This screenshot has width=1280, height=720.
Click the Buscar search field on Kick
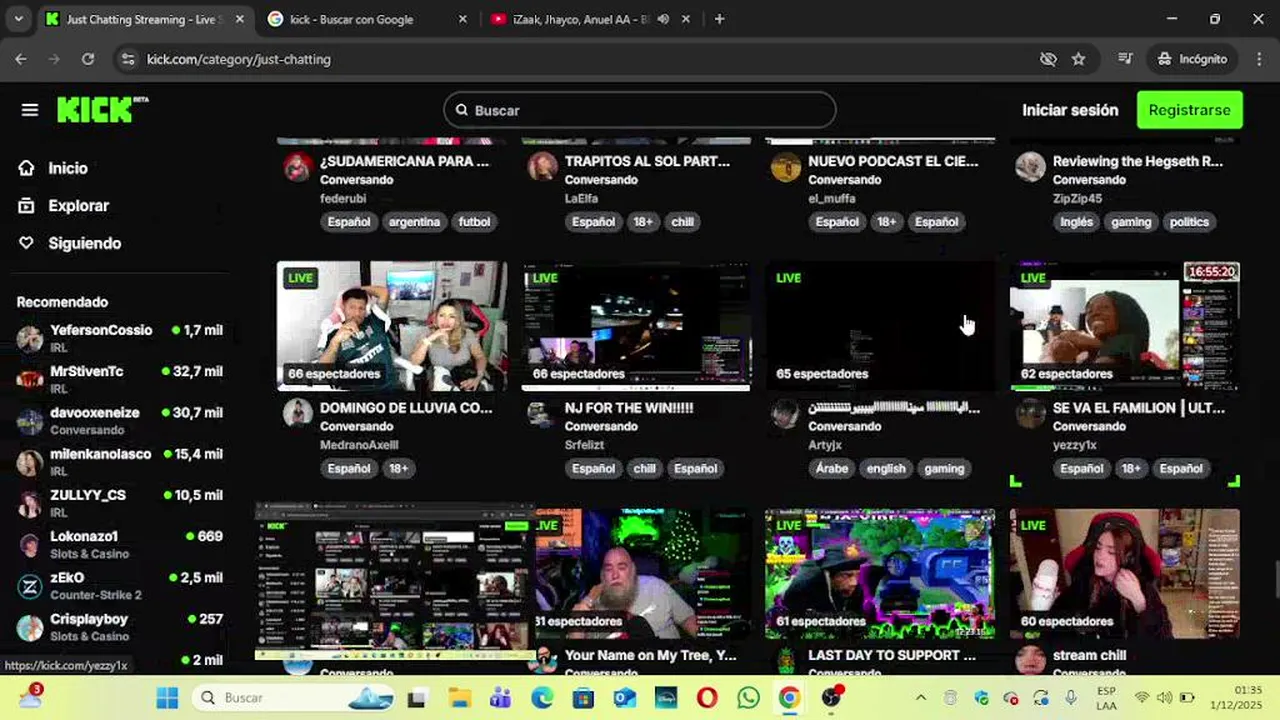(640, 110)
